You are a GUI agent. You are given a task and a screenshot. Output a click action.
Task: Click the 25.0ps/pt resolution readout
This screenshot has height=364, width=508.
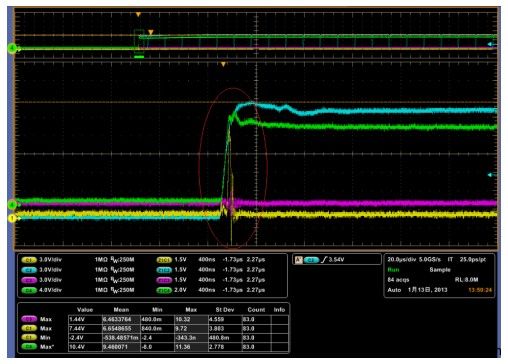coord(473,259)
